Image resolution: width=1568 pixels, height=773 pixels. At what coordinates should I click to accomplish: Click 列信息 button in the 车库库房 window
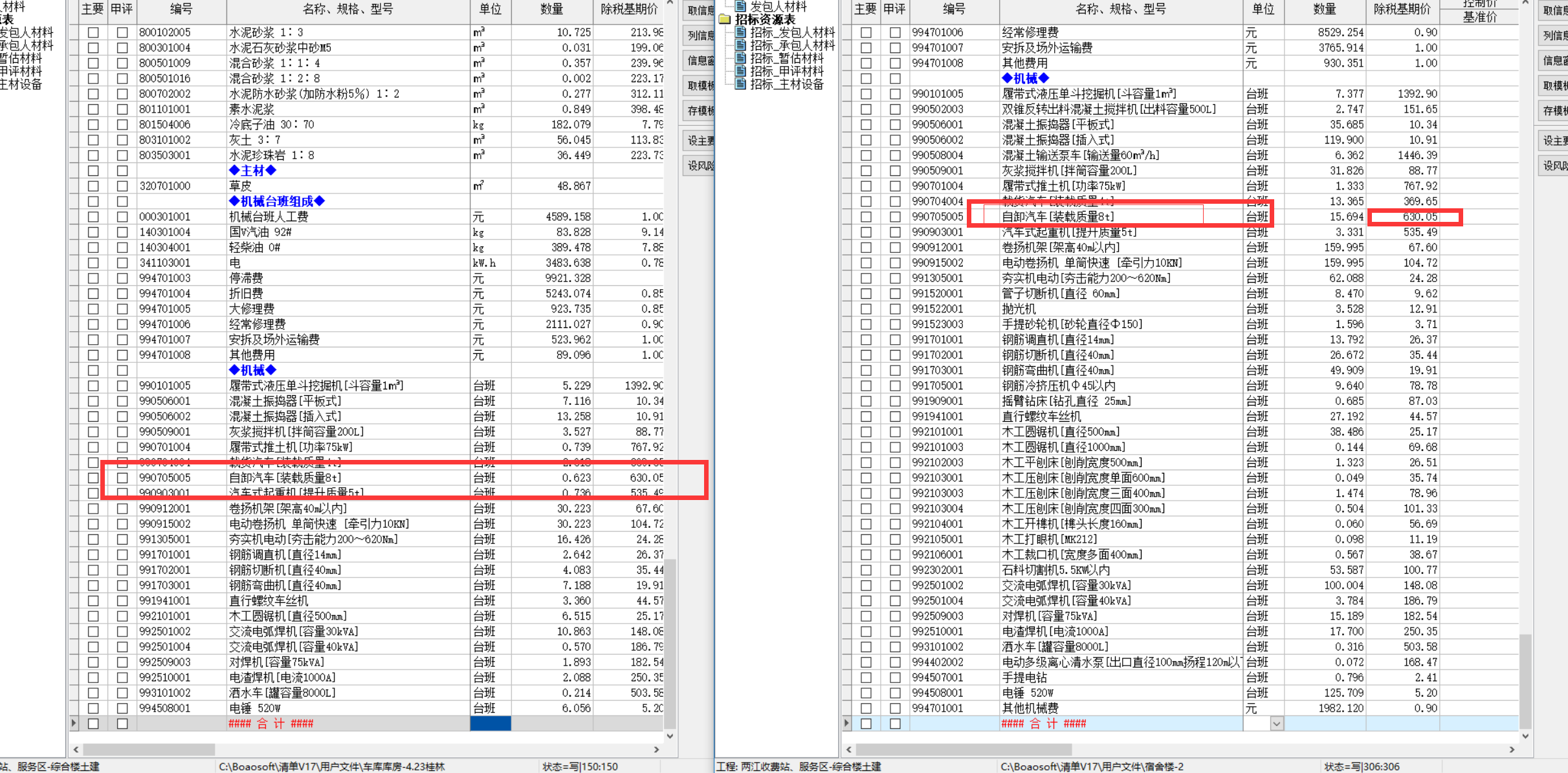[700, 36]
